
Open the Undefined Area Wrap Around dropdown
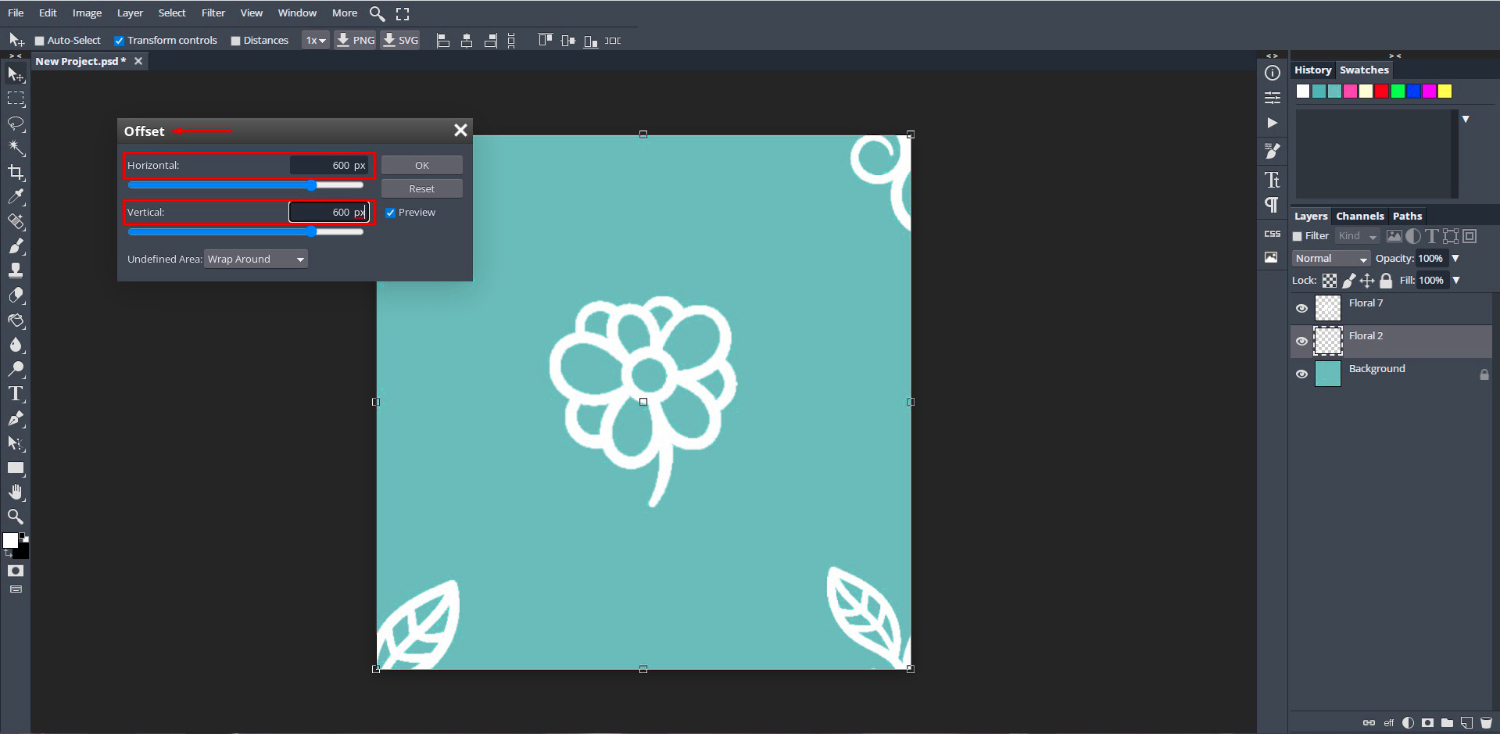point(256,259)
